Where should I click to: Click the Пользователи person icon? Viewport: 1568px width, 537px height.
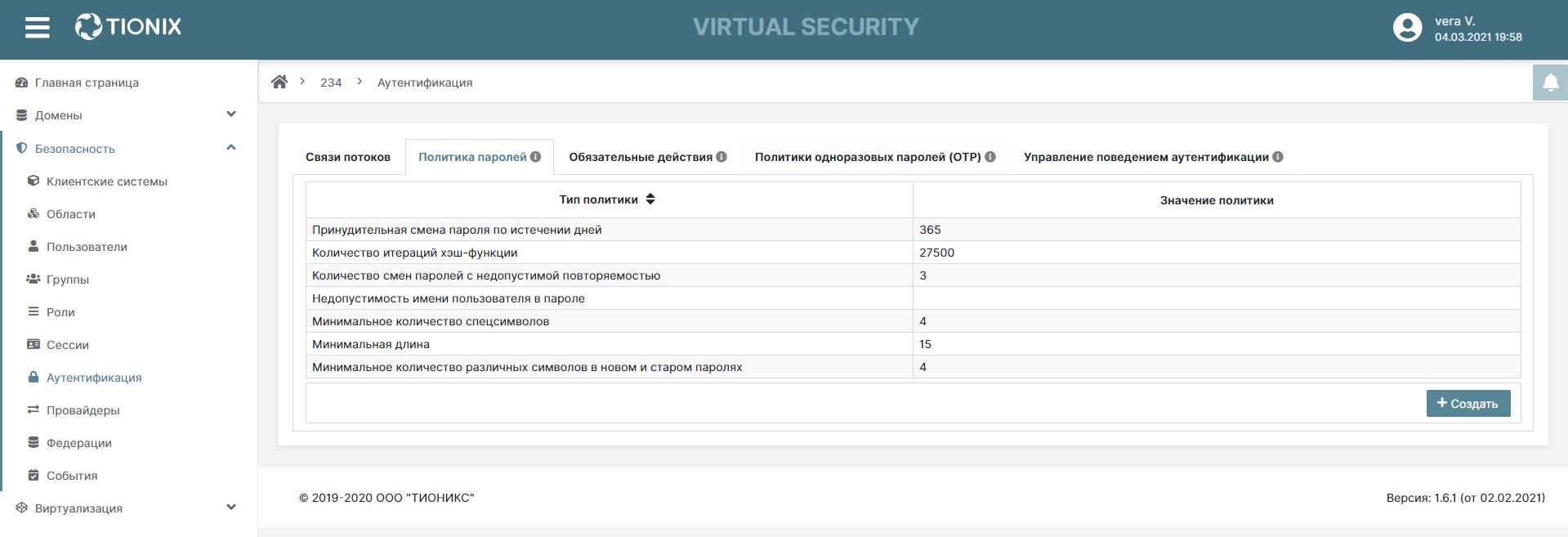pyautogui.click(x=34, y=246)
